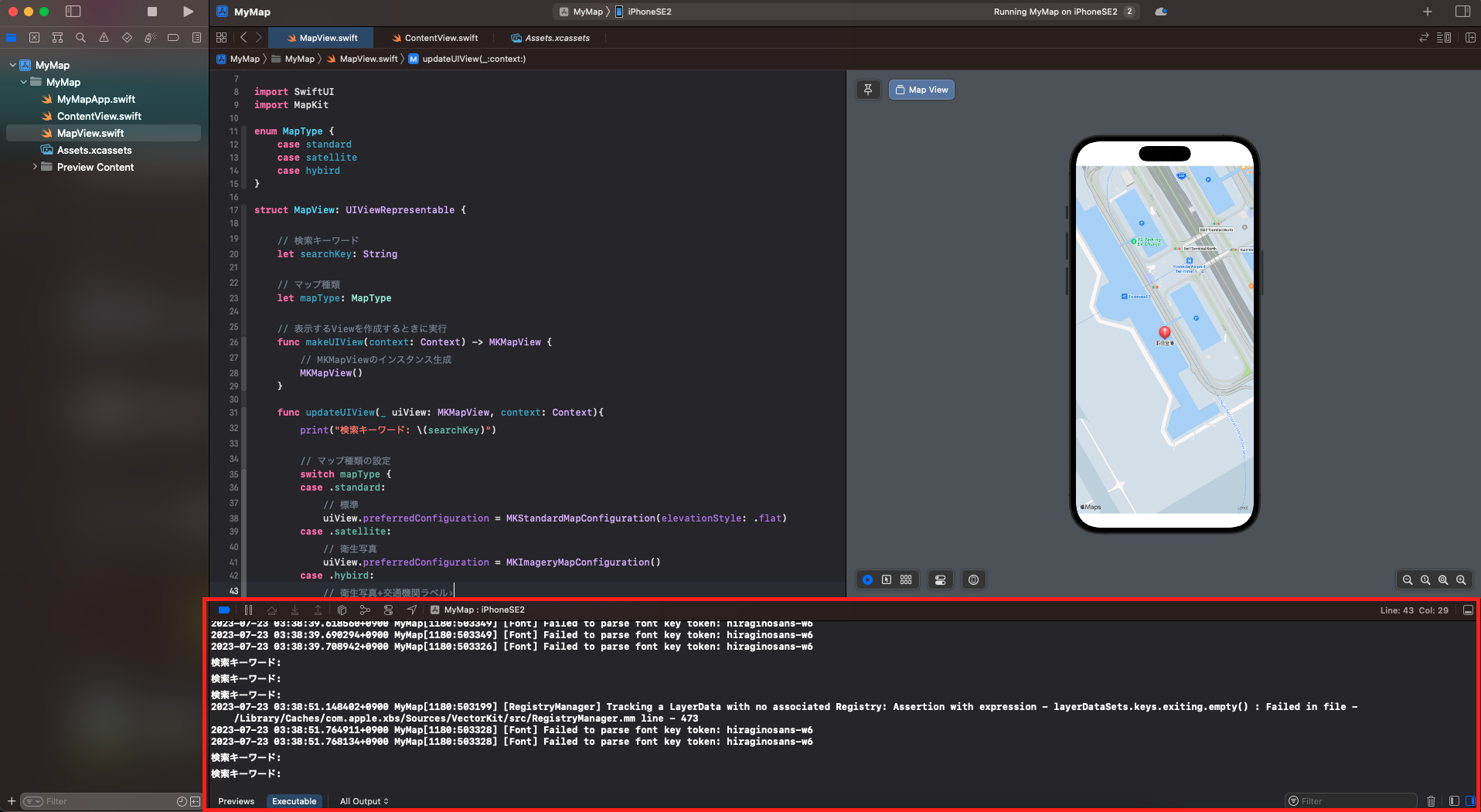Step into in the debugger
Screen dimensions: 1481x812
[x=294, y=610]
